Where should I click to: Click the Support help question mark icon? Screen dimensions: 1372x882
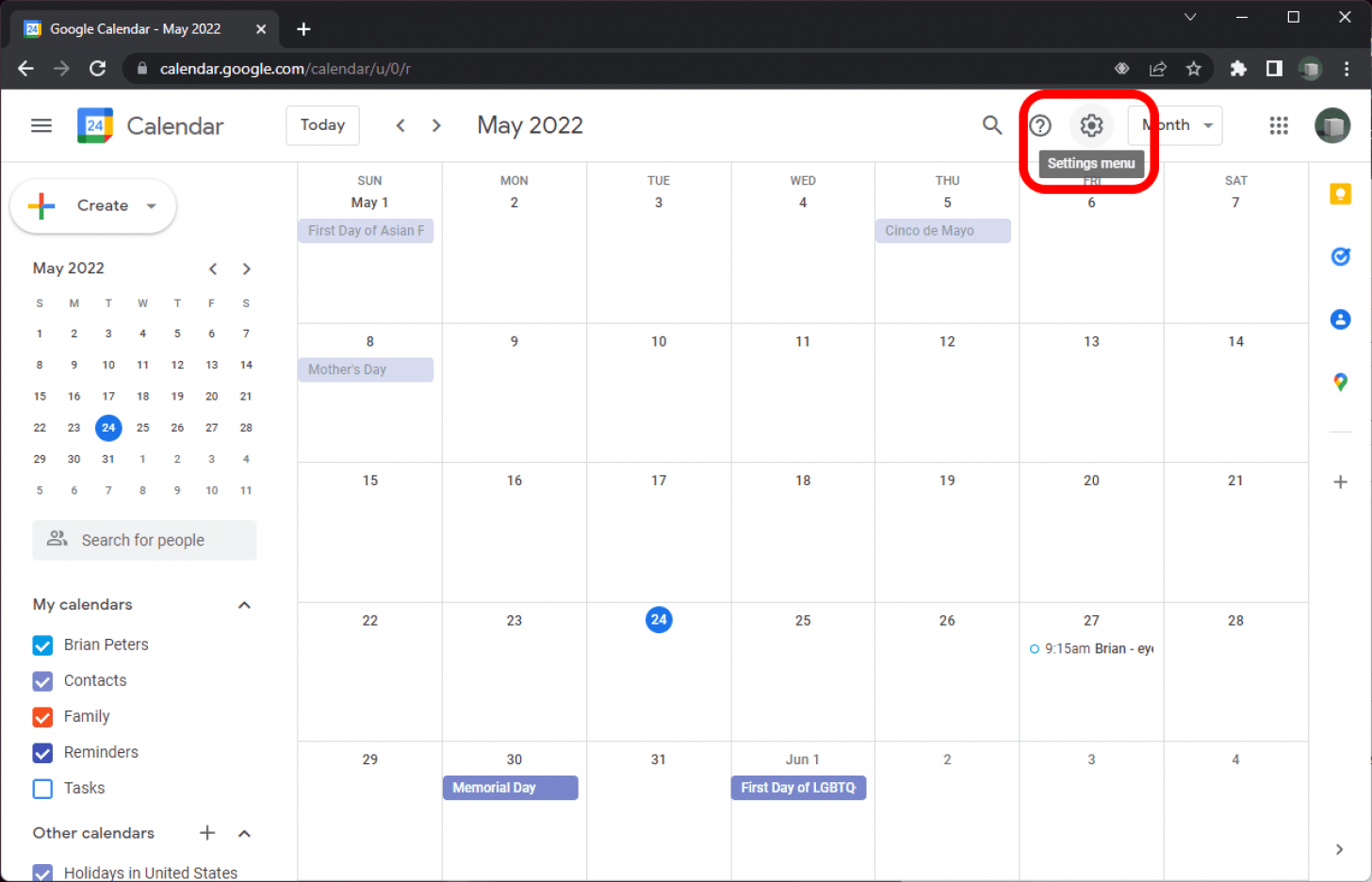pyautogui.click(x=1040, y=125)
